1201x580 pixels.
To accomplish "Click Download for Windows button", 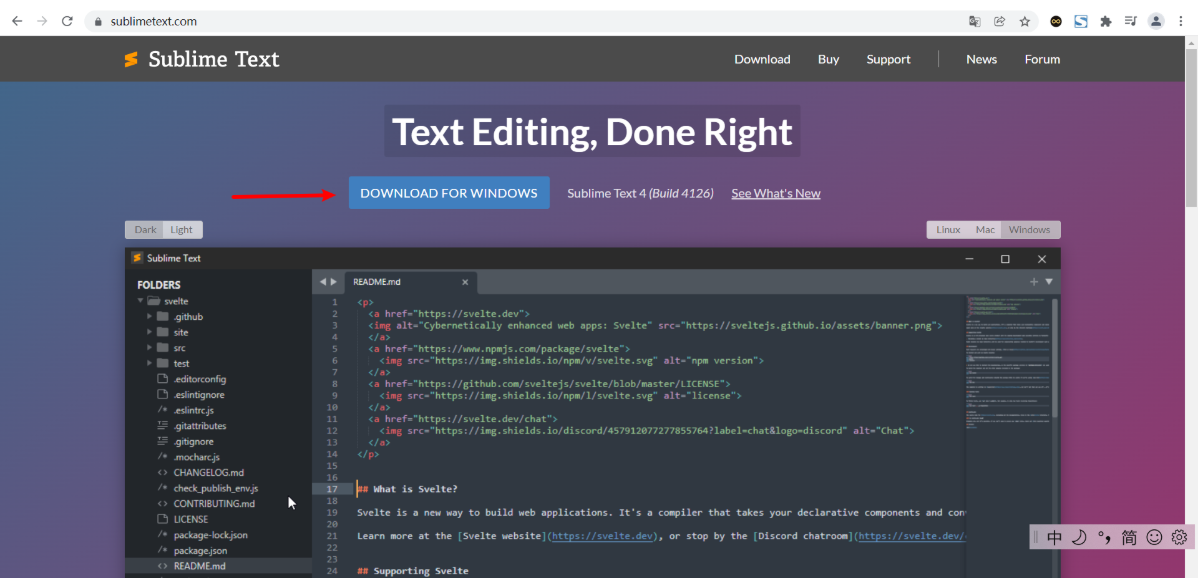I will 449,193.
